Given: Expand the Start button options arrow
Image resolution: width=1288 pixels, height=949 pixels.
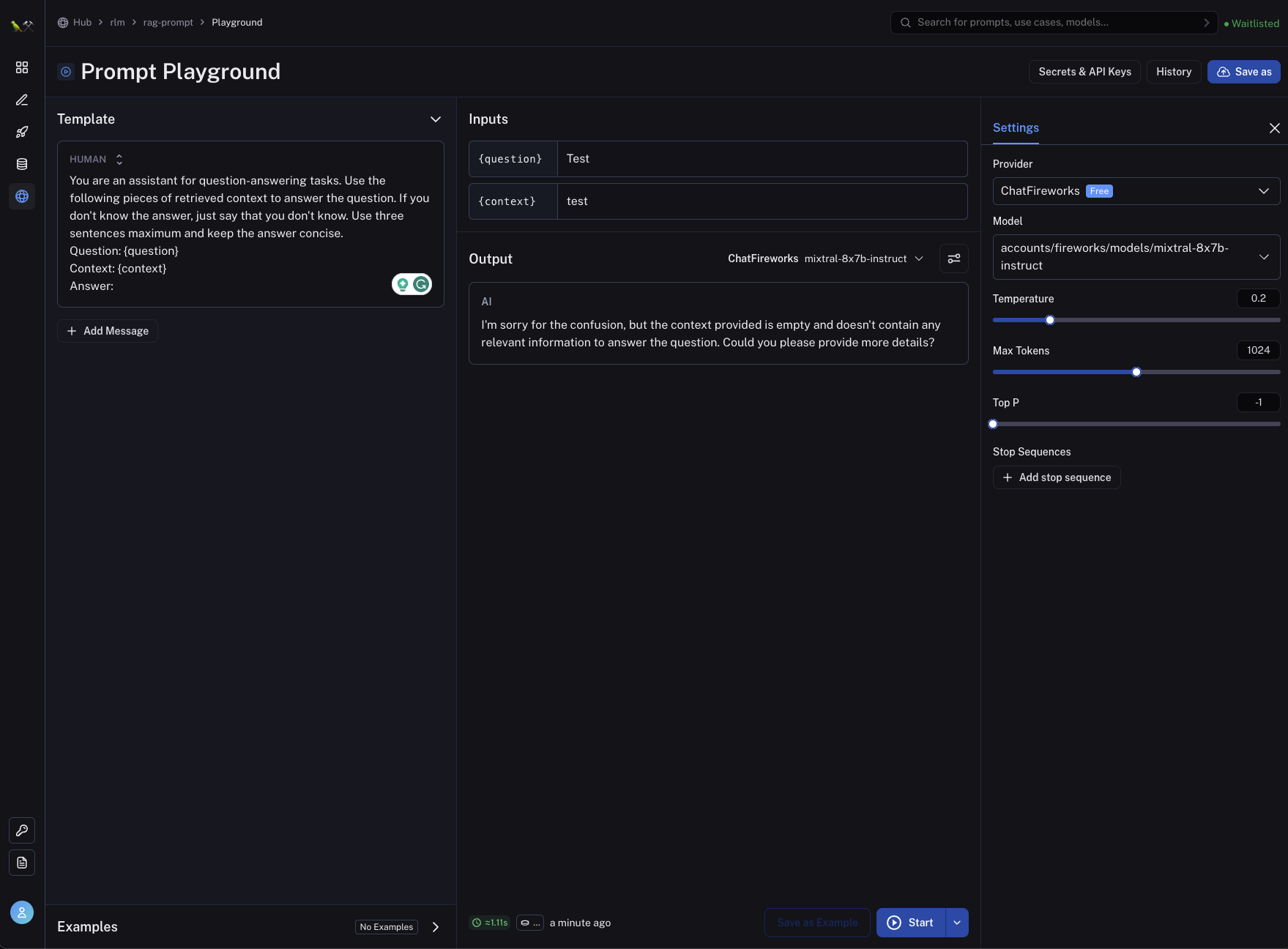Looking at the screenshot, I should [x=957, y=923].
